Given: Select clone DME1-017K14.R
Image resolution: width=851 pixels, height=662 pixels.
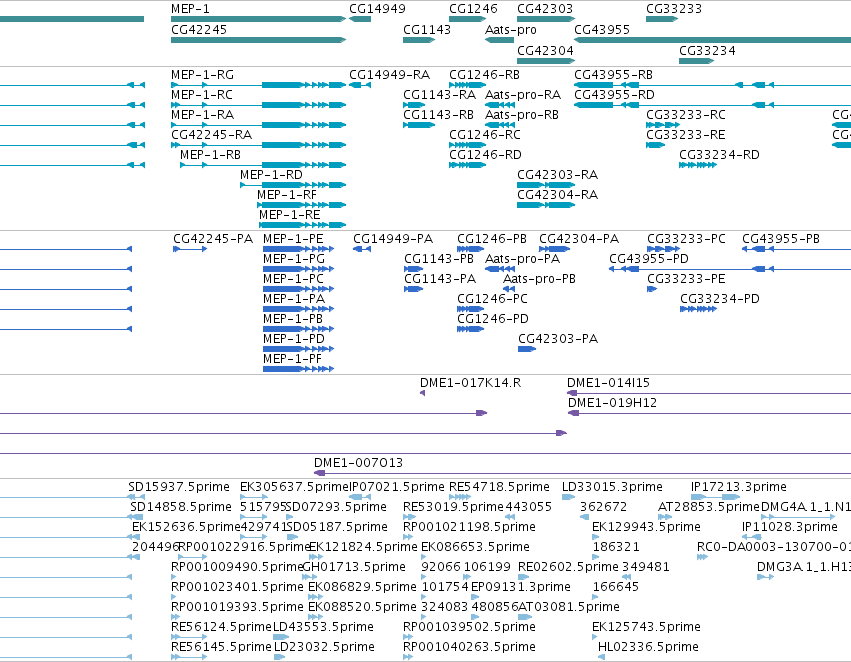Looking at the screenshot, I should click(423, 393).
